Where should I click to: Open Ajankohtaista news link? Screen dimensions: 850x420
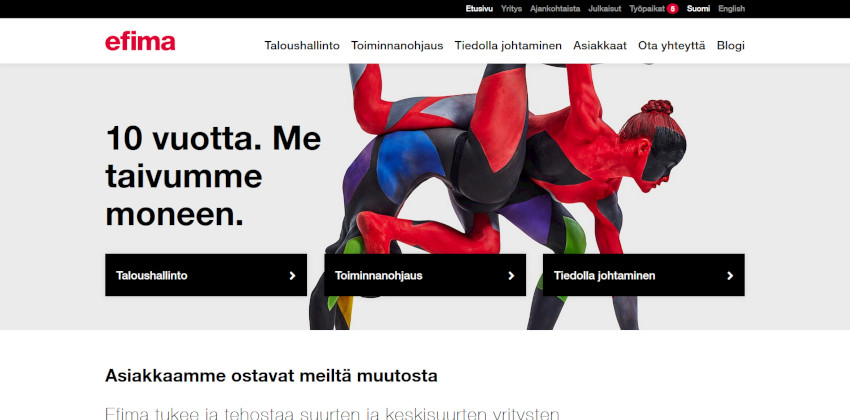555,9
